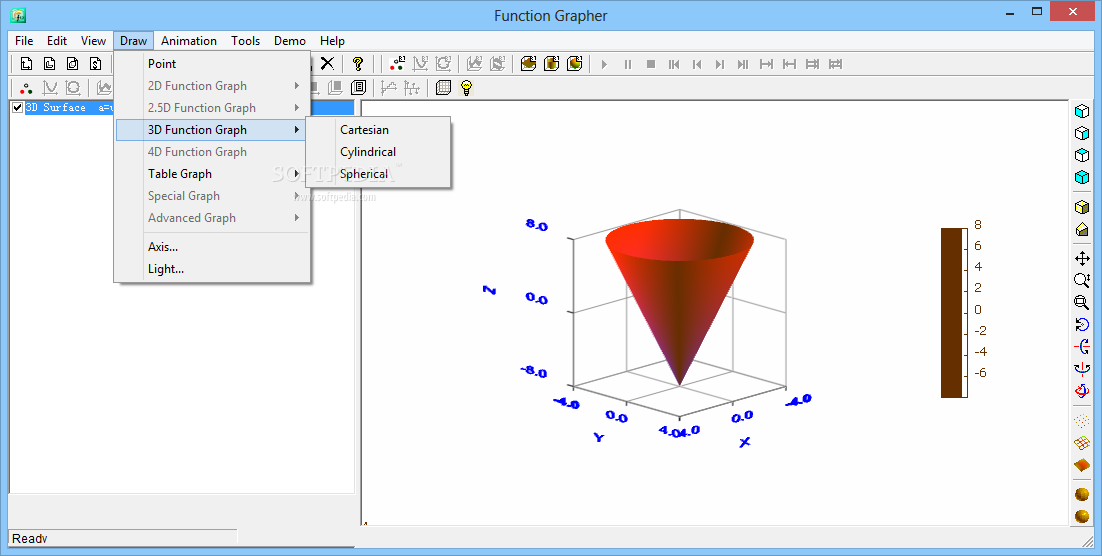Click the light bulb Light icon
Screen dimensions: 1102x556
[466, 88]
